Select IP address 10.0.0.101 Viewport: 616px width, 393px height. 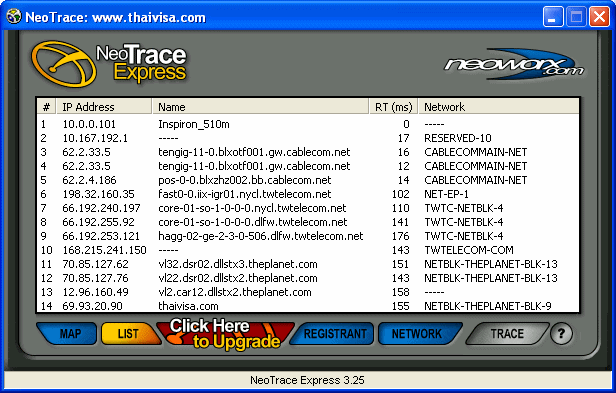coord(89,124)
